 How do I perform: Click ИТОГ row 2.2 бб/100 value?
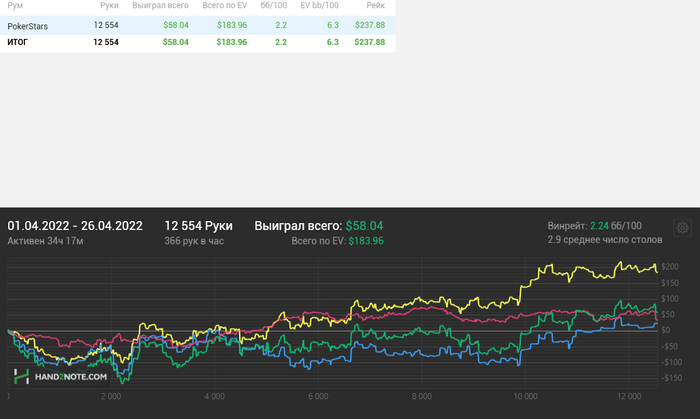pos(281,42)
